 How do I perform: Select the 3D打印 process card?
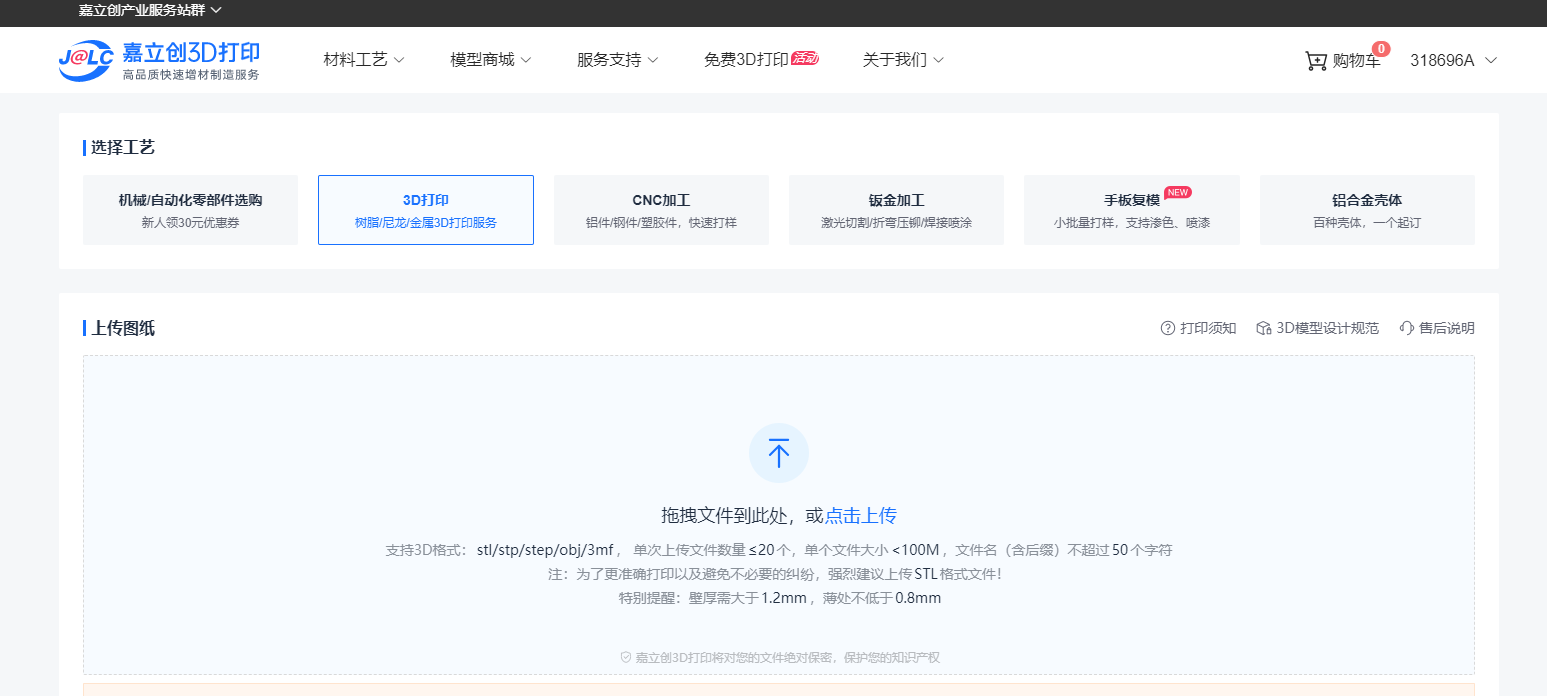(426, 210)
